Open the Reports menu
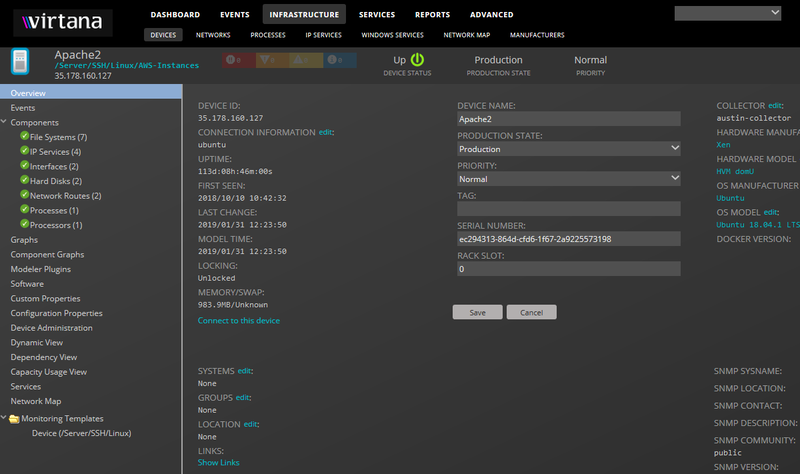 tap(432, 15)
